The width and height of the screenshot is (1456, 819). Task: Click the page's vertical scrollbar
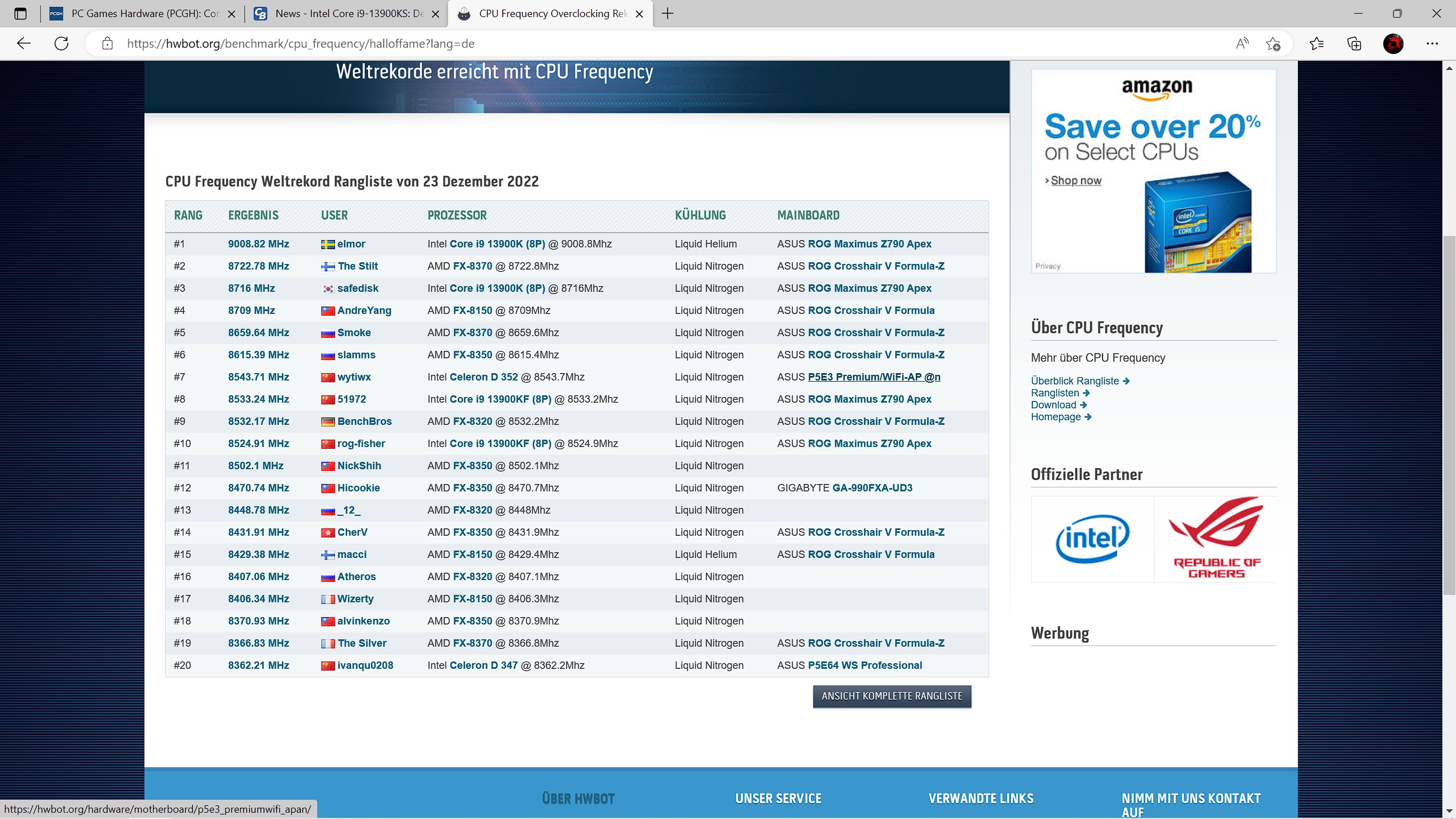click(x=1449, y=415)
